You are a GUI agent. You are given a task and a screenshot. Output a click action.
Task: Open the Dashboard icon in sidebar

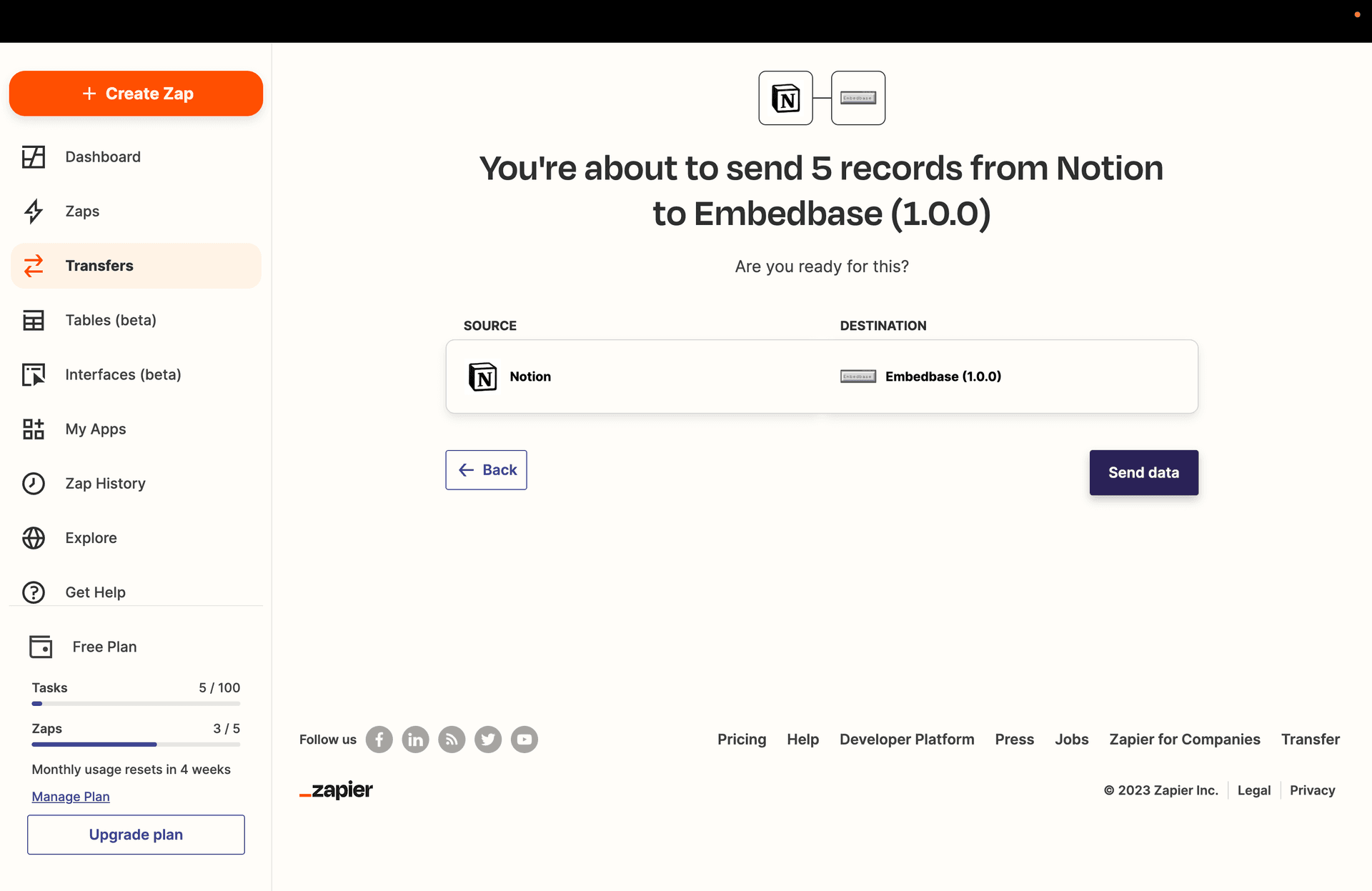[x=34, y=156]
